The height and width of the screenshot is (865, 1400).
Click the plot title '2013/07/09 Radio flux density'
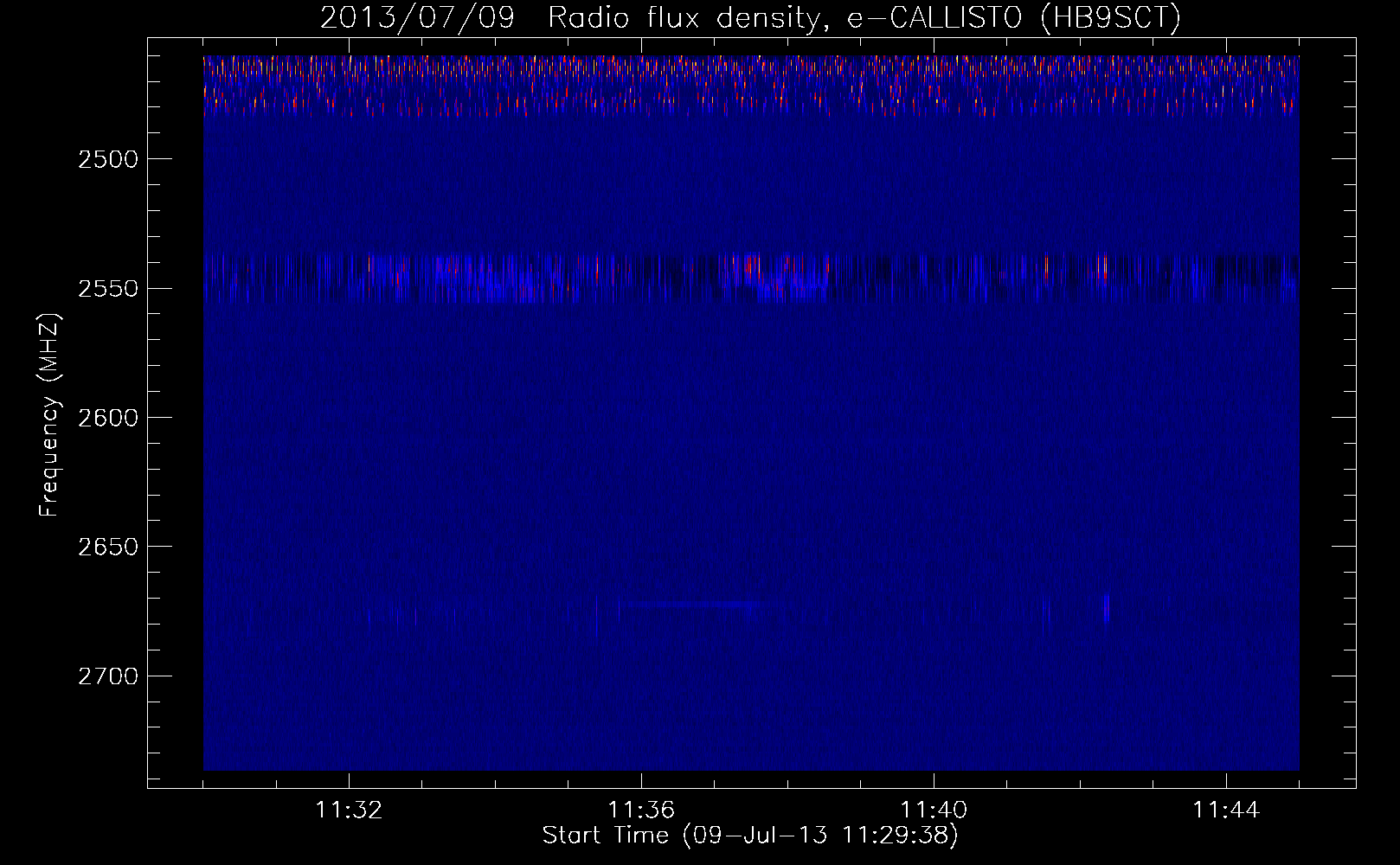[570, 18]
